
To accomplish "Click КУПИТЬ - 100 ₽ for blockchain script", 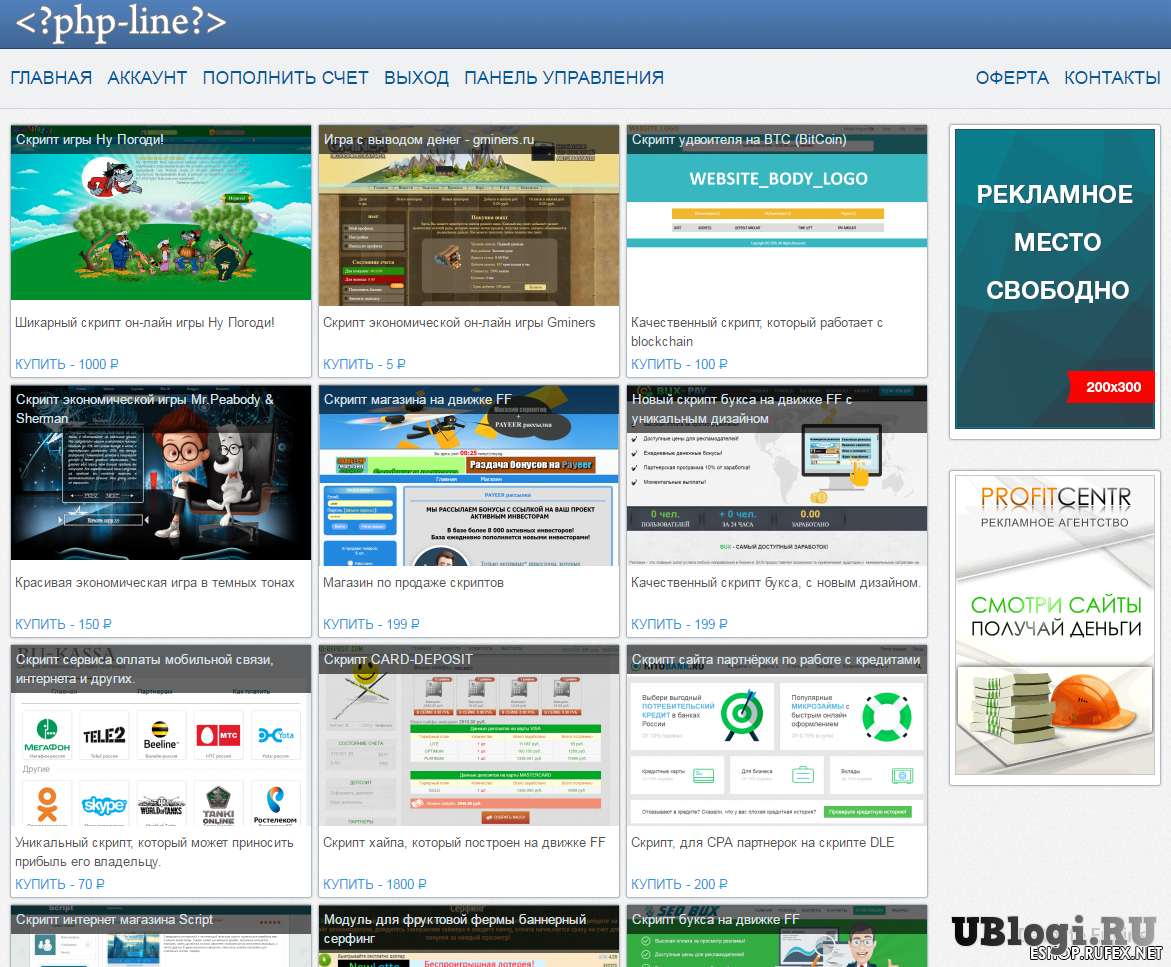I will (x=680, y=364).
